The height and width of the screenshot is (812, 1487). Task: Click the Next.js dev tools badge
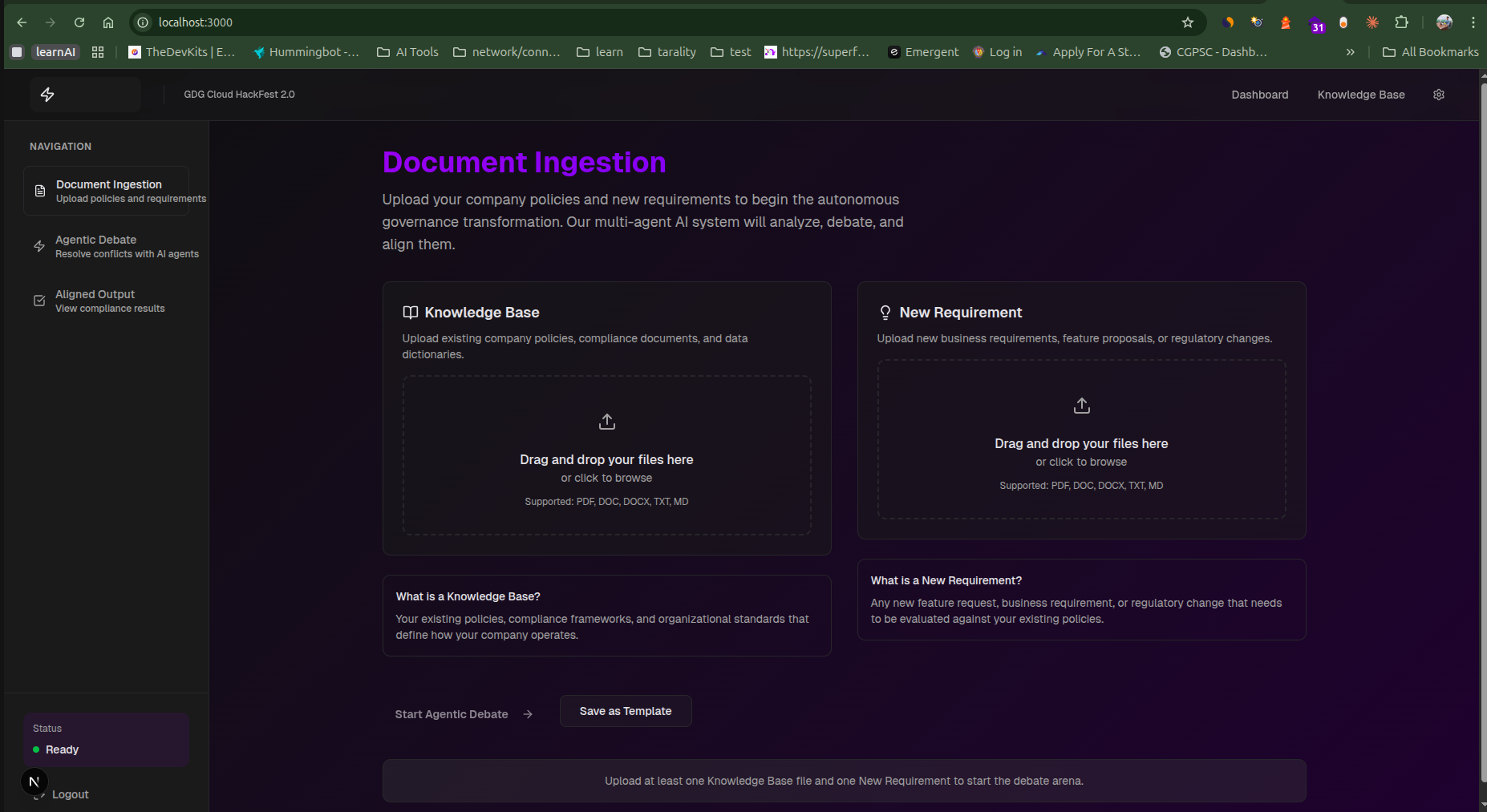(x=34, y=782)
